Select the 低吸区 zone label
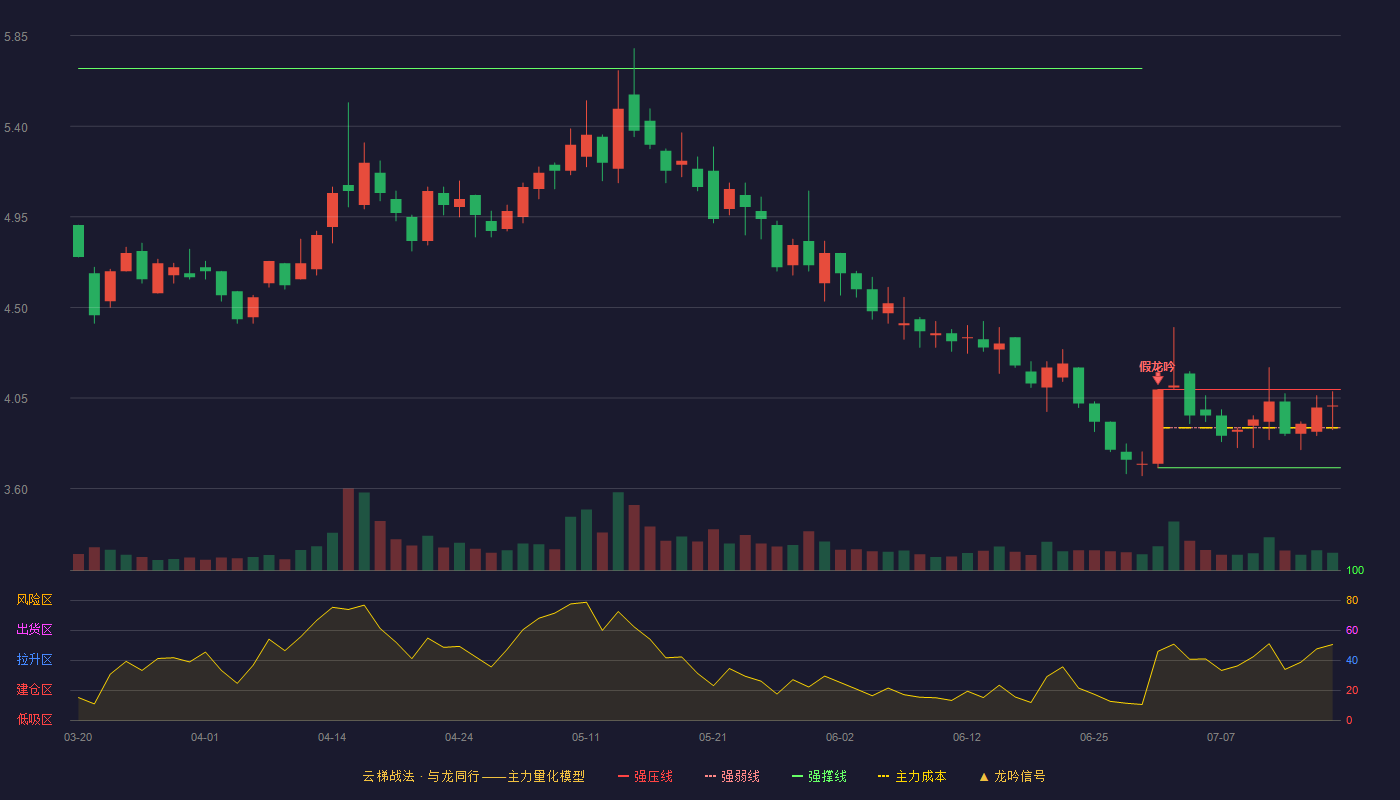The image size is (1400, 800). click(34, 719)
